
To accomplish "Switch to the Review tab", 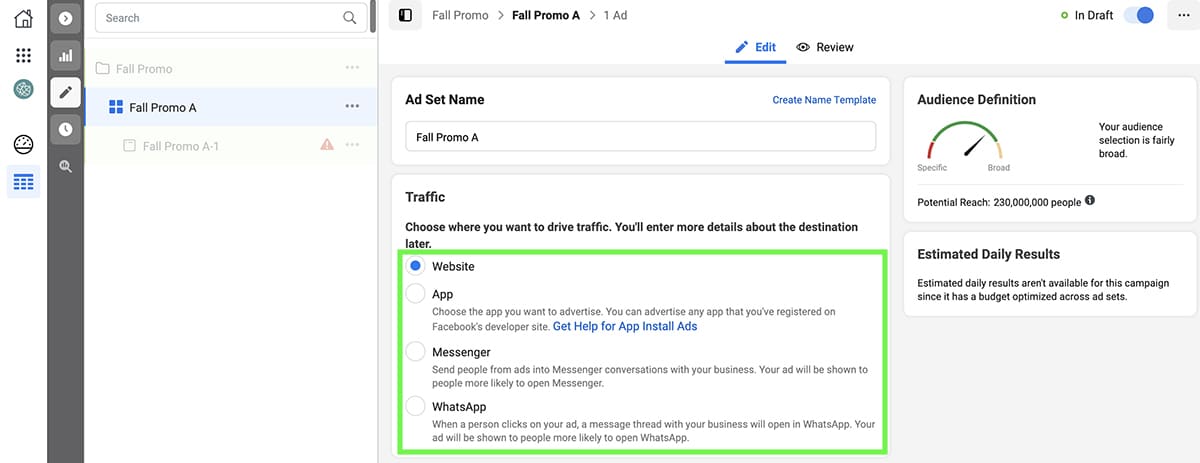I will (825, 47).
